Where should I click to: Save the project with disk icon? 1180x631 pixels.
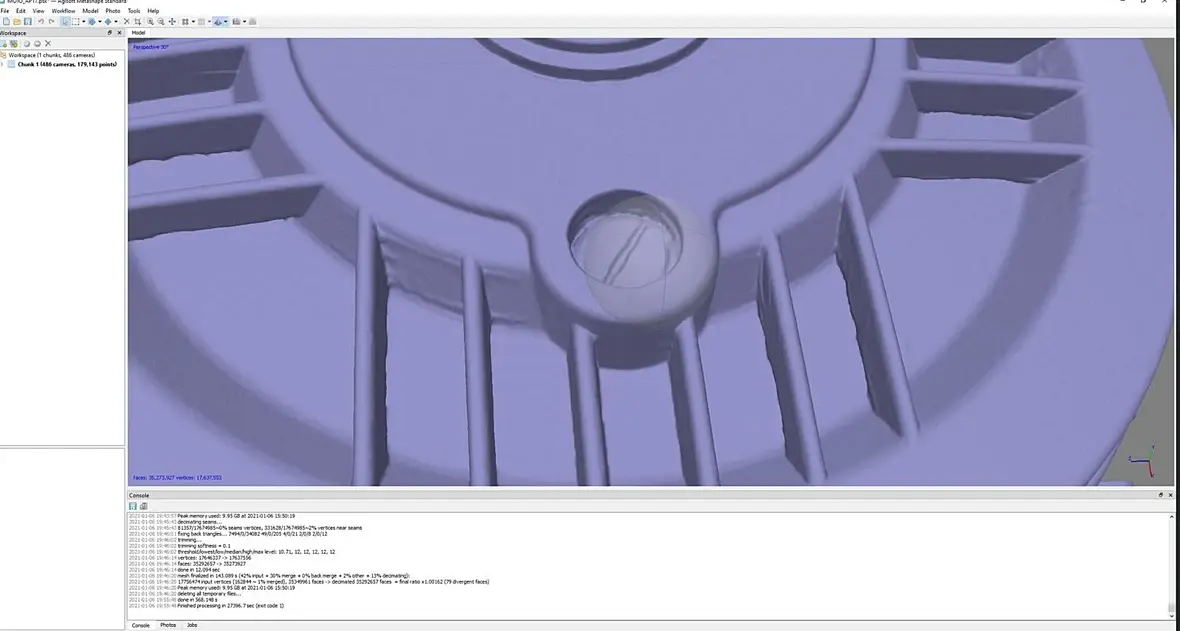[28, 22]
